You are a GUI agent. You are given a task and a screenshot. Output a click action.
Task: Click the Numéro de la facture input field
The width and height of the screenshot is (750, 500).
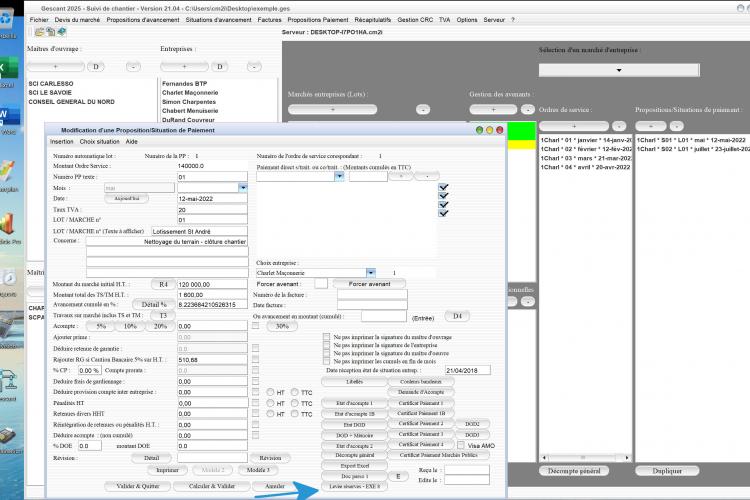372,295
